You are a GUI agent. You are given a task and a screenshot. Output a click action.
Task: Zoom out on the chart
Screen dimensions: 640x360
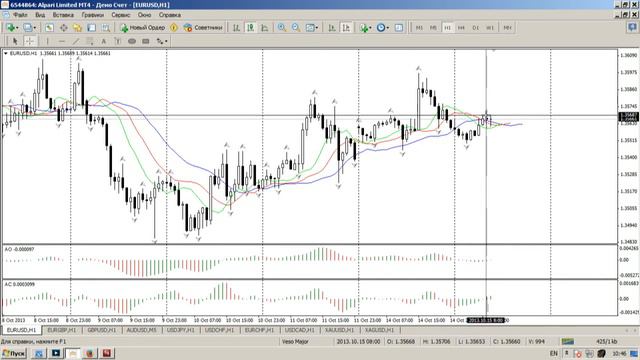click(x=296, y=28)
